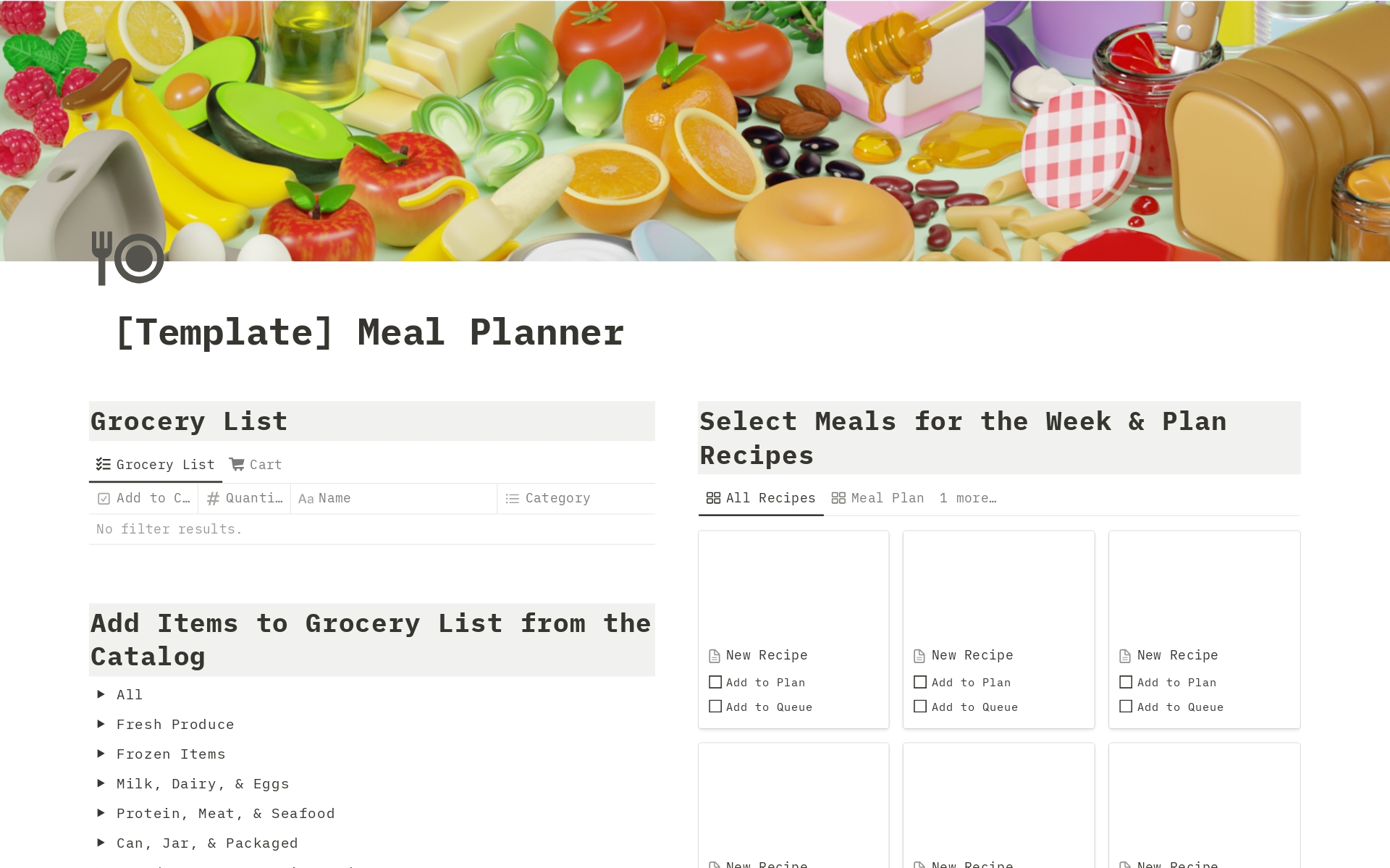Viewport: 1390px width, 868px height.
Task: Click the first New Recipe page icon
Action: coord(715,656)
